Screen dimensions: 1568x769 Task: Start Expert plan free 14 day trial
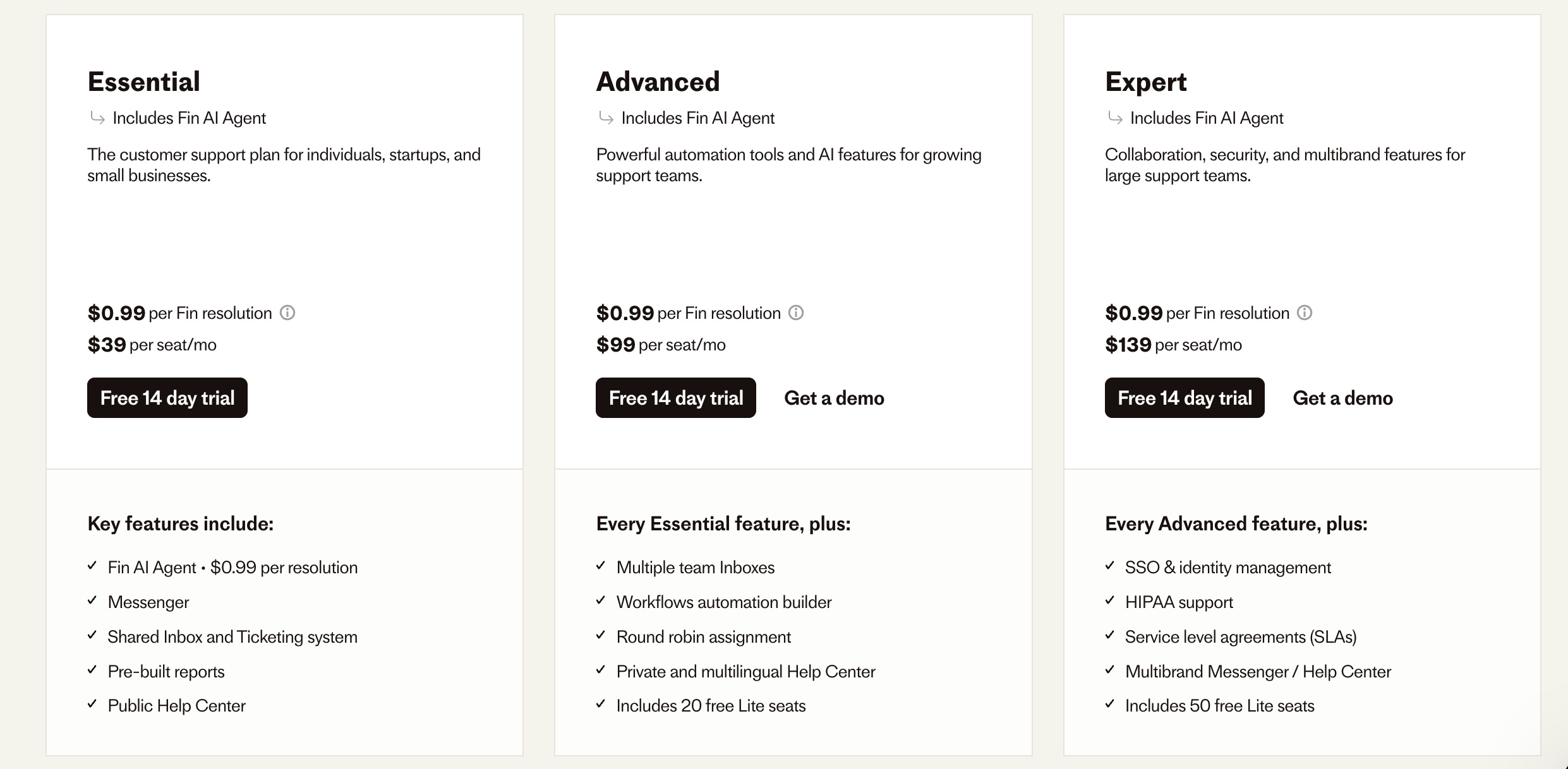1185,398
